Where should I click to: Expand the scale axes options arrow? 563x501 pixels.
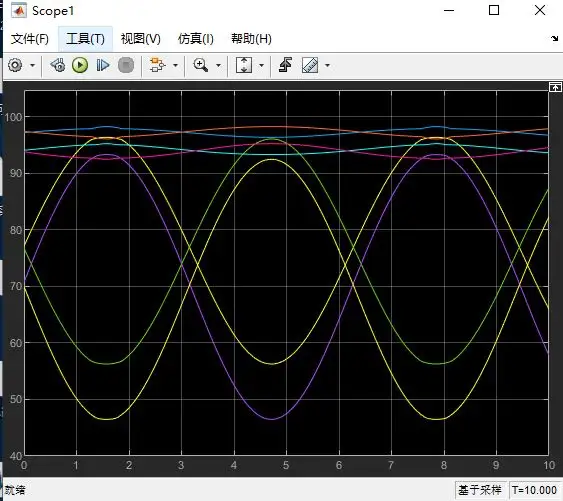[x=261, y=65]
